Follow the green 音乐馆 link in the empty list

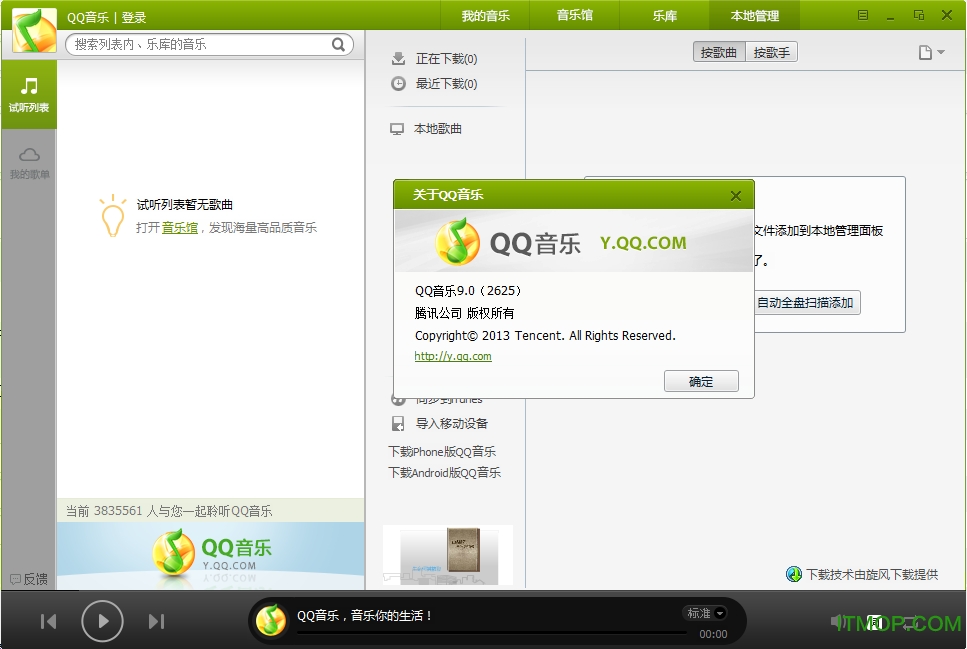[x=179, y=228]
